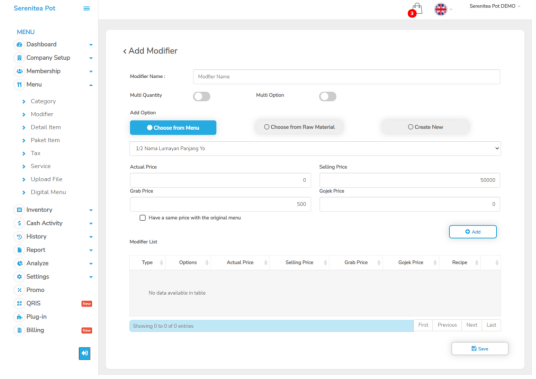The width and height of the screenshot is (536, 379).
Task: Check Have a same price with original menu
Action: click(143, 218)
